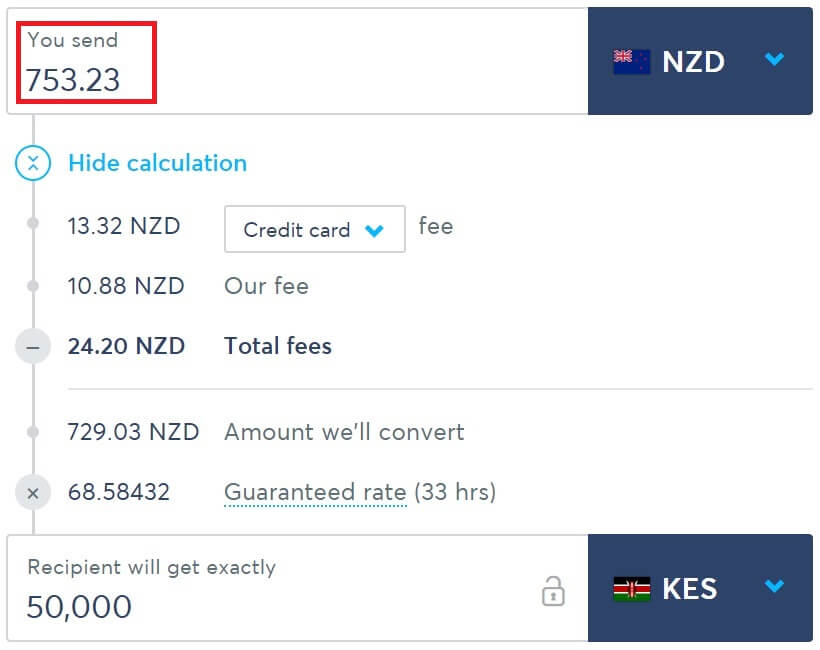Select the 24.20 NZD Total fees row
820x650 pixels.
point(199,346)
